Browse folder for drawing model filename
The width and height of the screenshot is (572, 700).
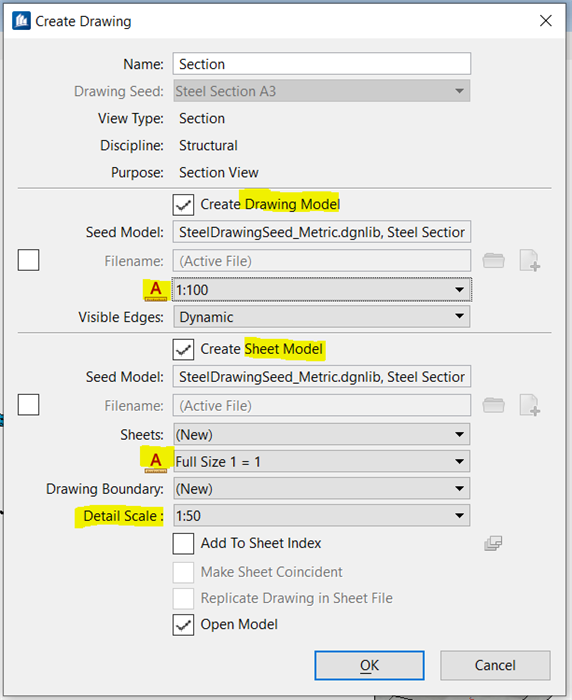[x=493, y=261]
